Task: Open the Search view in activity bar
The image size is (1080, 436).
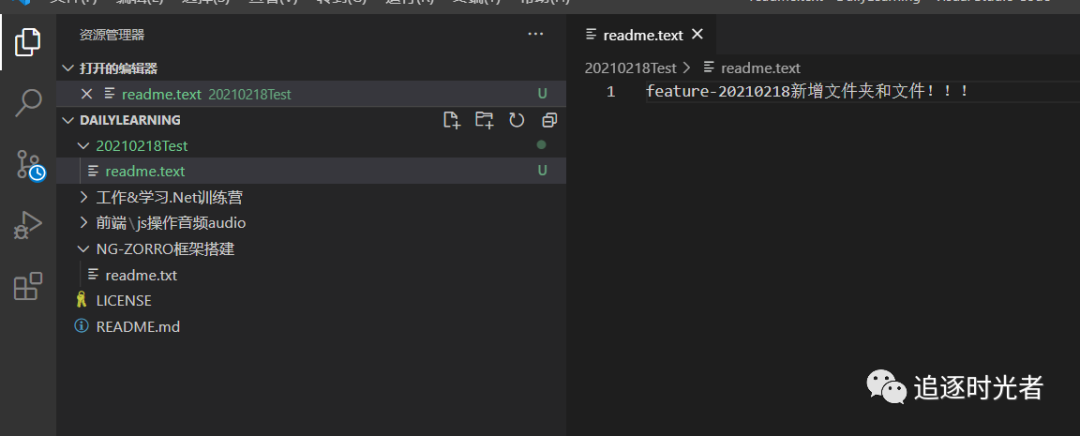Action: 28,103
